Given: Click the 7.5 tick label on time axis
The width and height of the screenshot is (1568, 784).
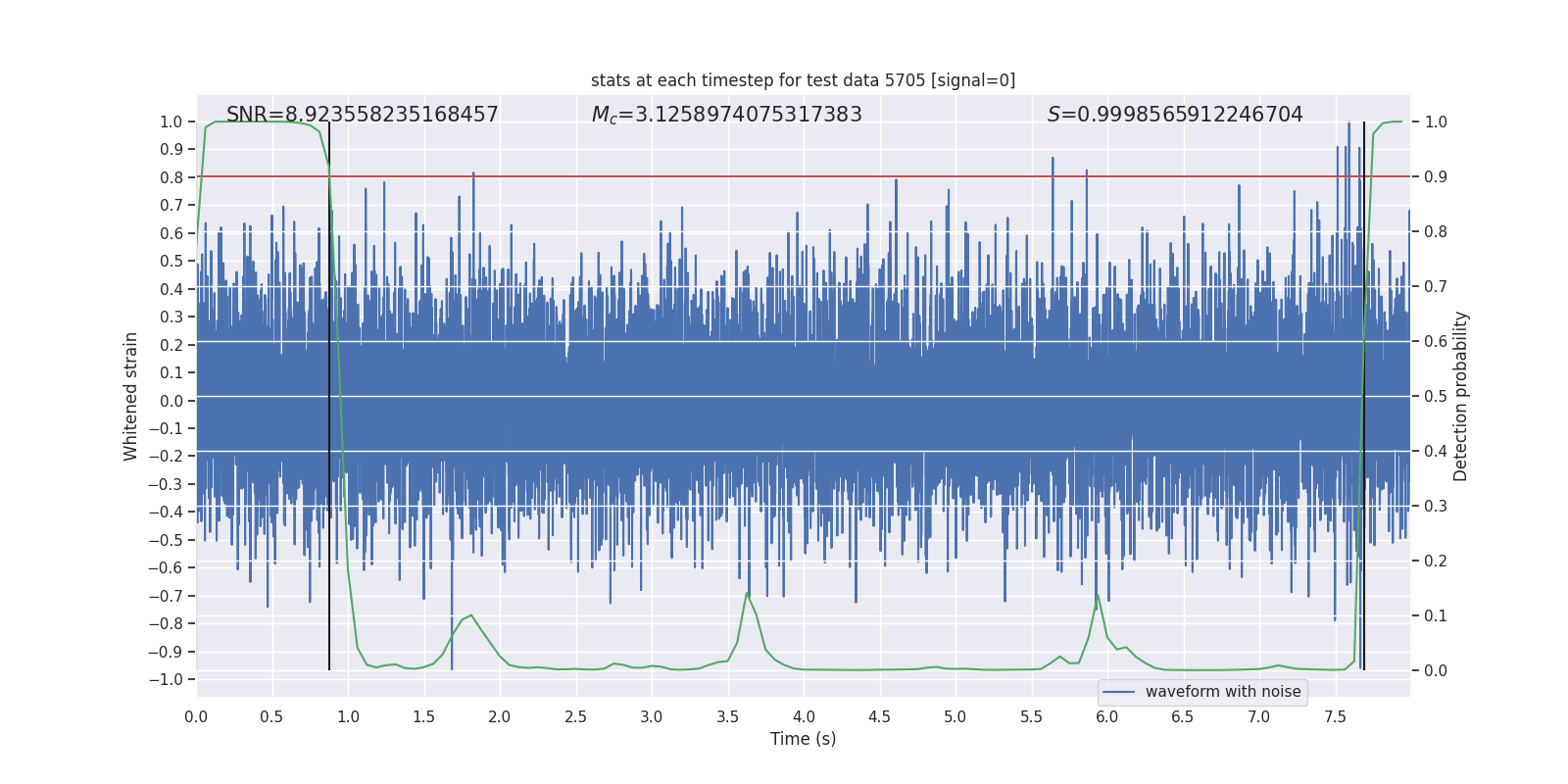Looking at the screenshot, I should [x=1335, y=717].
